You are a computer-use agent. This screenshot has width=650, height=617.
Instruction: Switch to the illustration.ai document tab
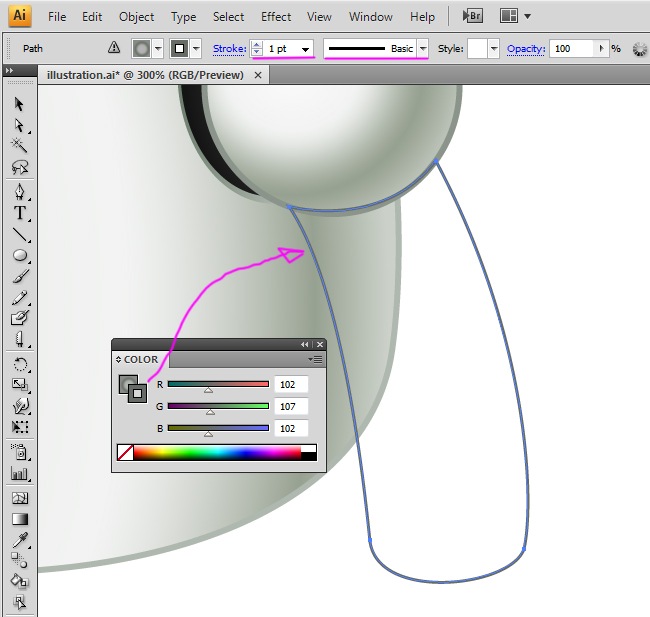(145, 75)
